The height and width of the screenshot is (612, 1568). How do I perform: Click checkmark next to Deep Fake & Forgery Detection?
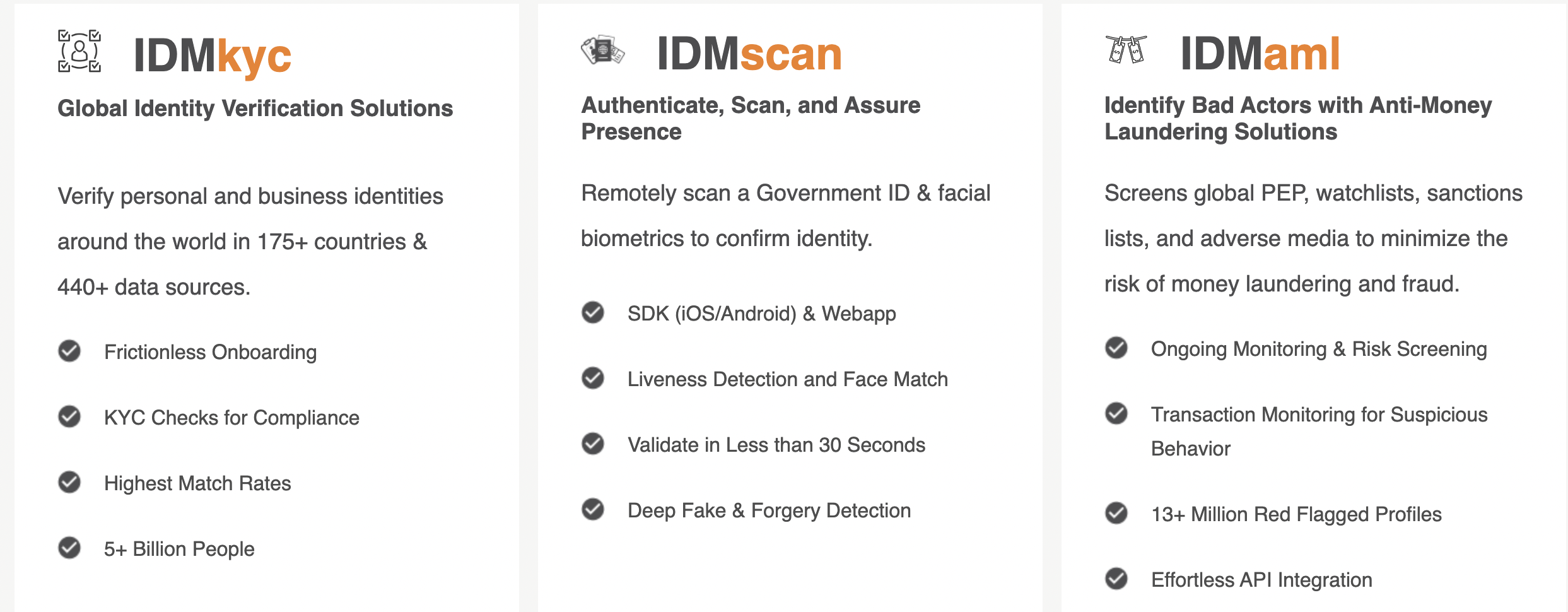593,509
